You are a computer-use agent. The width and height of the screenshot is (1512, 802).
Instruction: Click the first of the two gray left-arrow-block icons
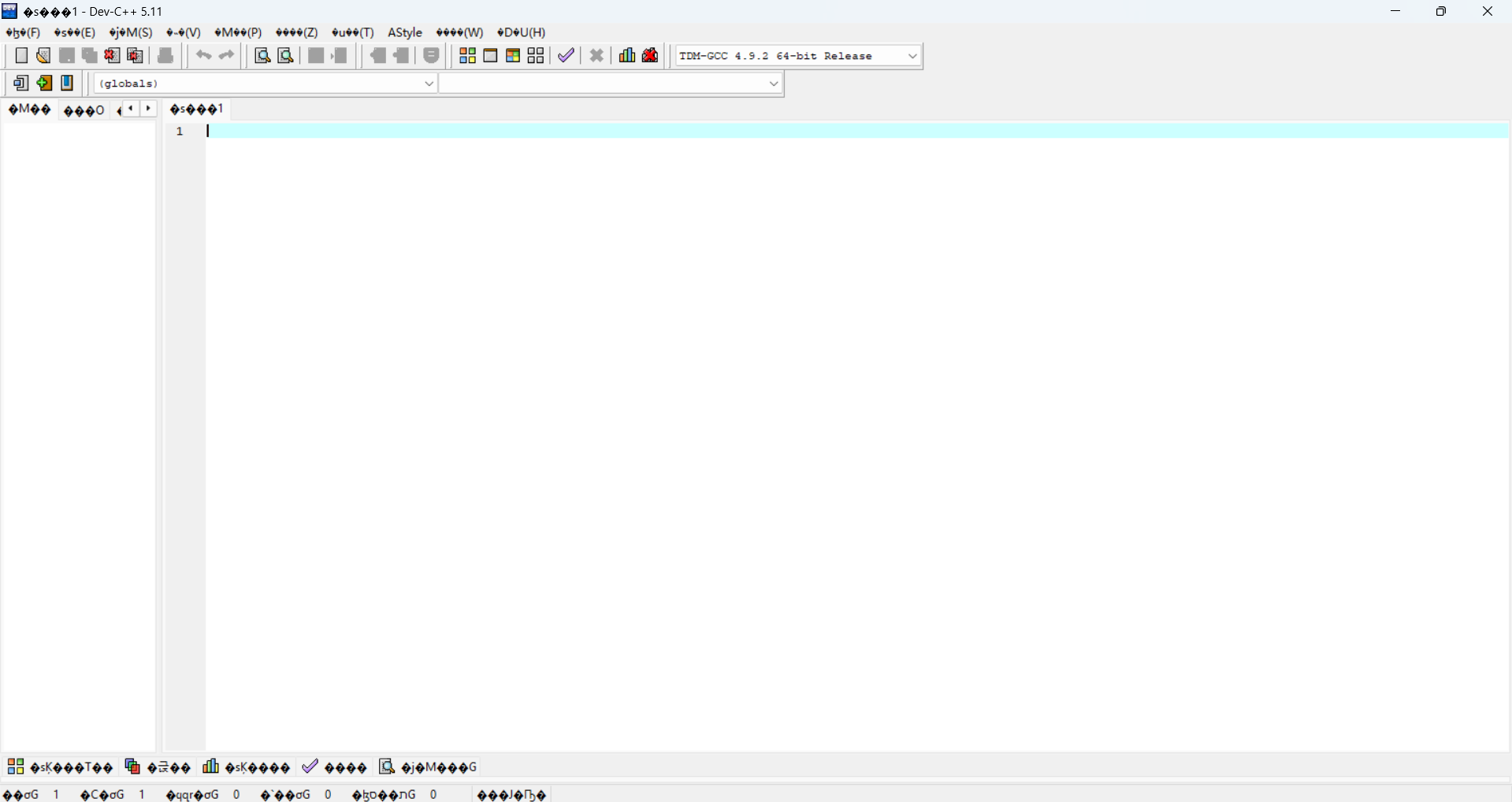[x=378, y=55]
